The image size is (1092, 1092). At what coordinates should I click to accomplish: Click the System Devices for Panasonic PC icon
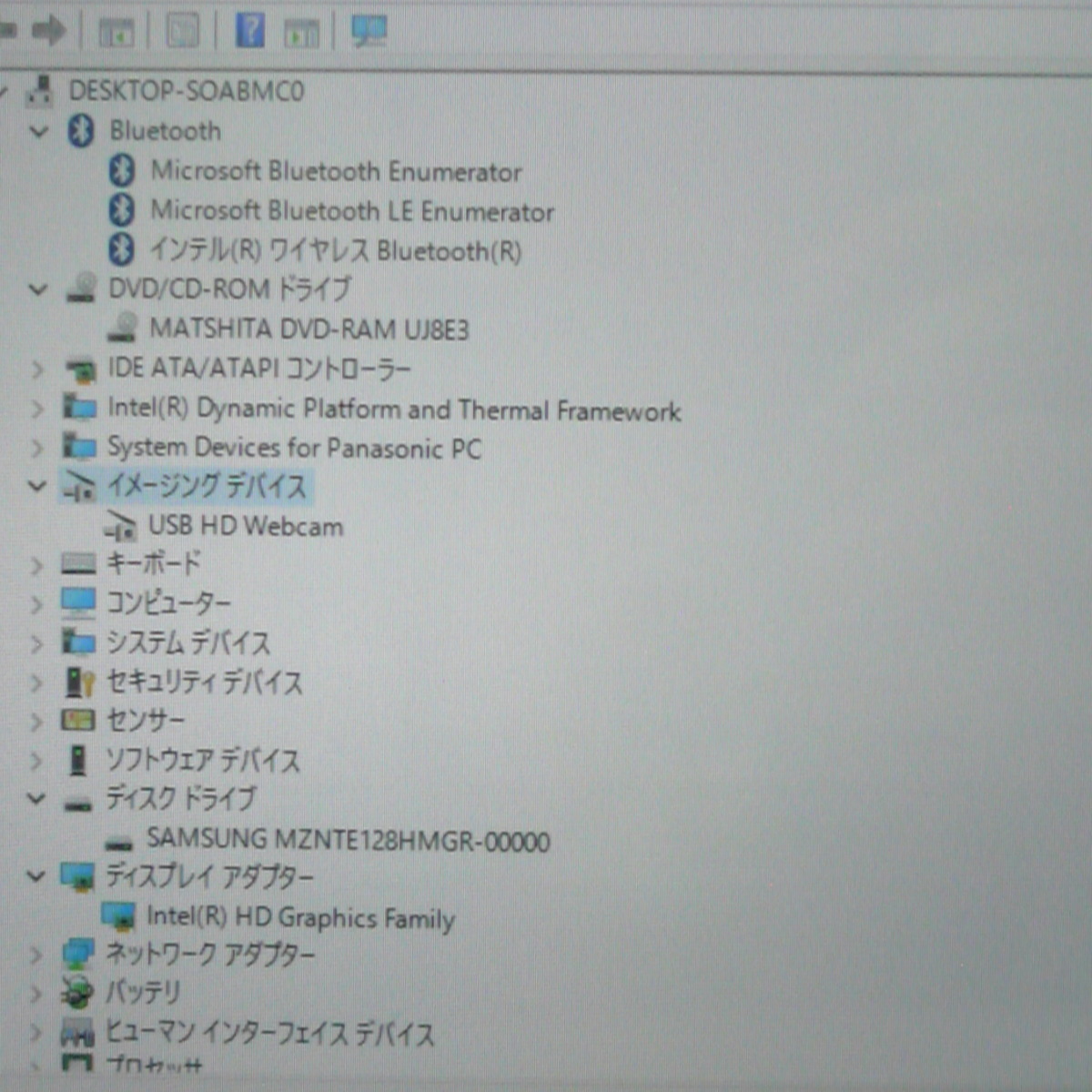79,446
